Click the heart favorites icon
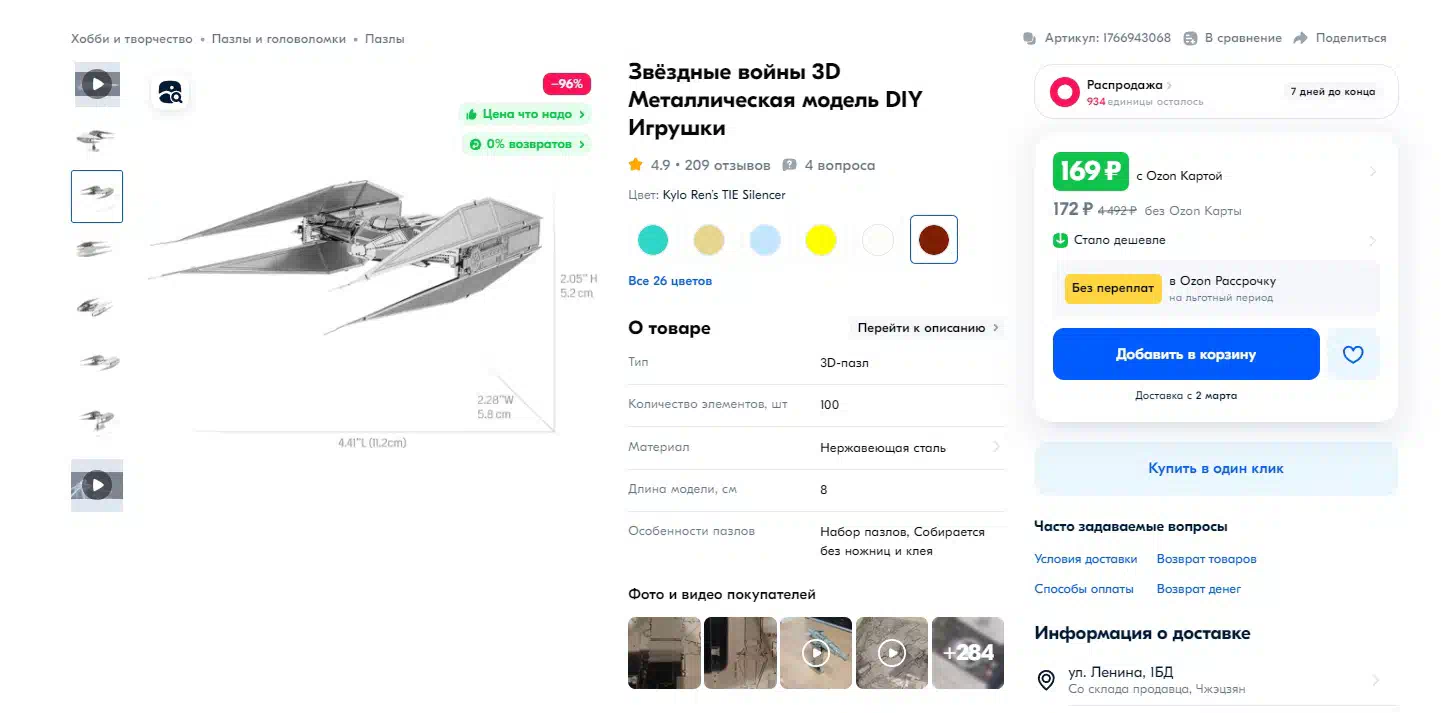The width and height of the screenshot is (1445, 713). [x=1353, y=354]
